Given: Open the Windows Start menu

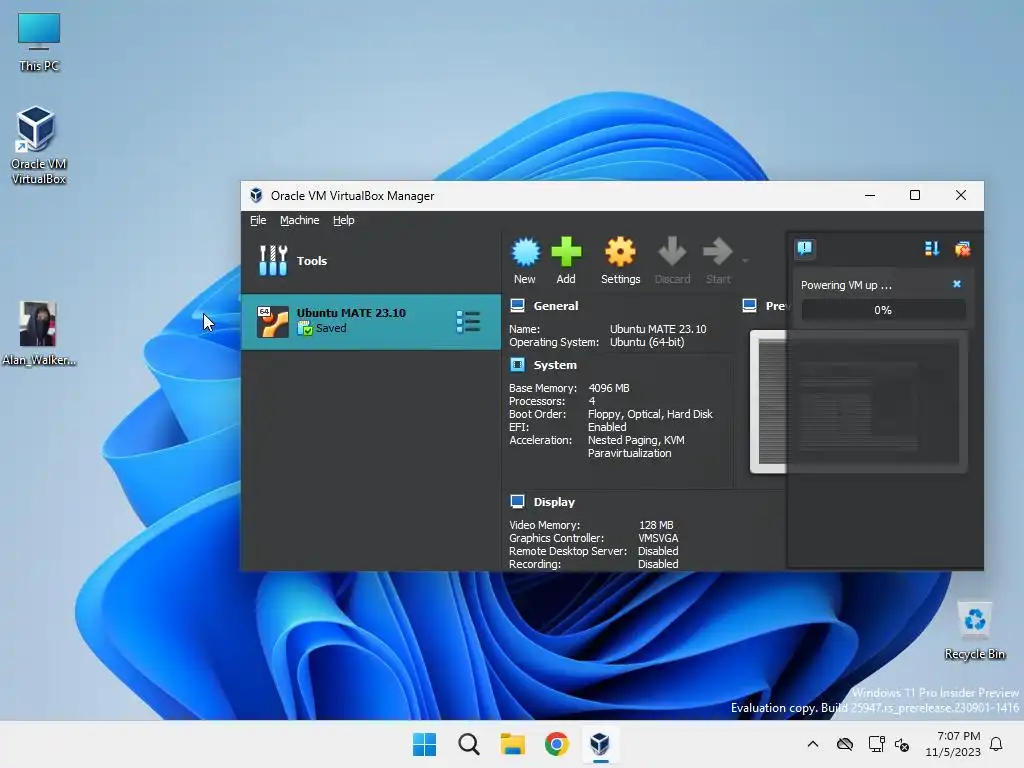Looking at the screenshot, I should (x=424, y=744).
